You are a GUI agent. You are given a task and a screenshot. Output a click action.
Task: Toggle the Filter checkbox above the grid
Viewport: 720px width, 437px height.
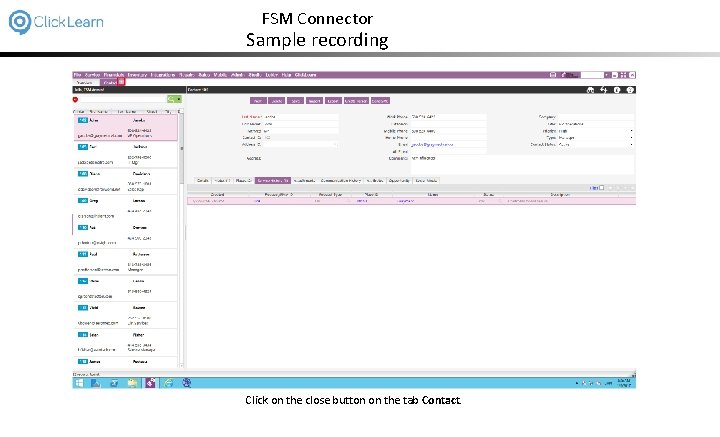click(602, 188)
